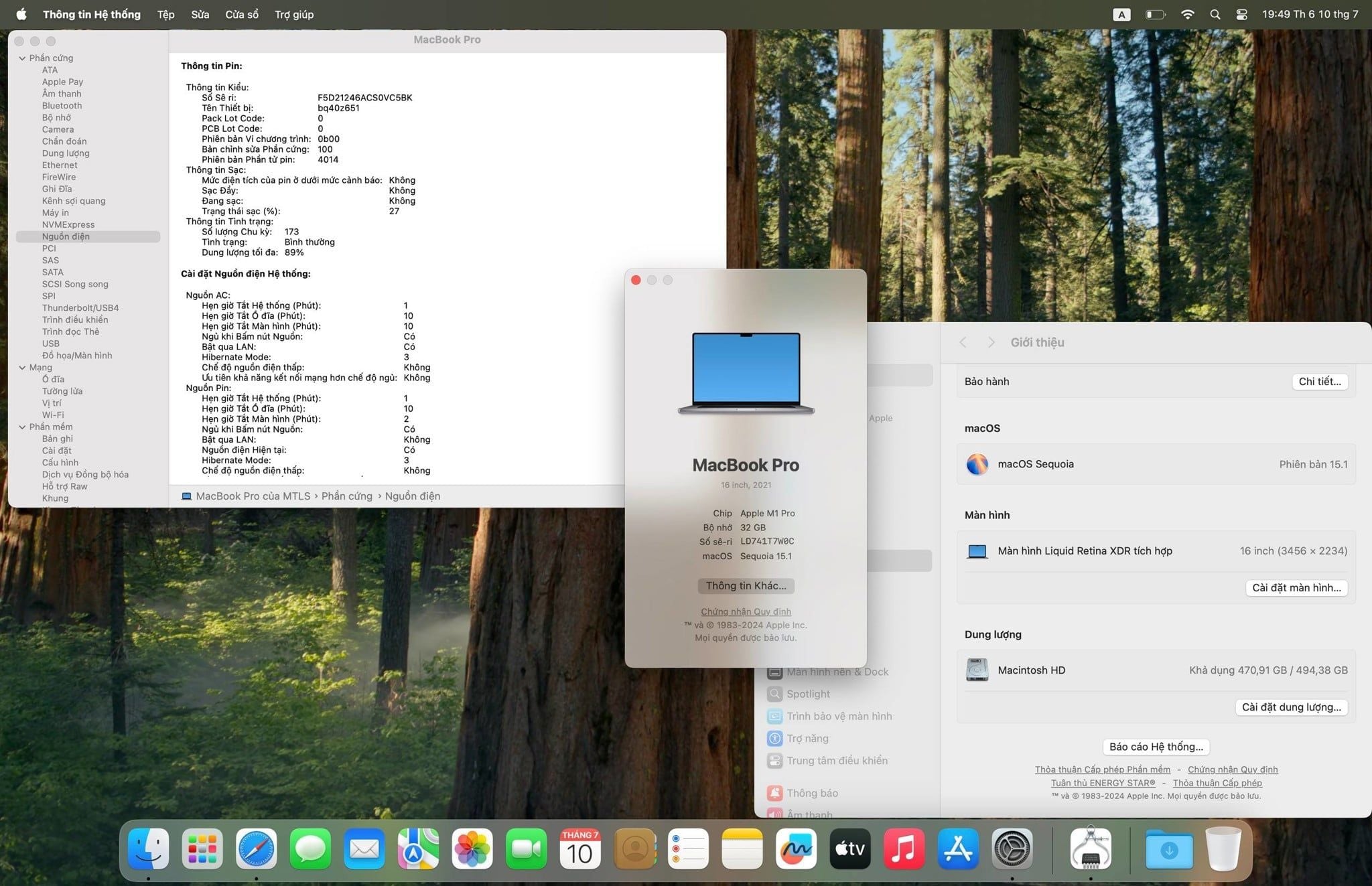This screenshot has height=886, width=1372.
Task: Click Báo cáo Hệ thống... button
Action: (x=1156, y=747)
